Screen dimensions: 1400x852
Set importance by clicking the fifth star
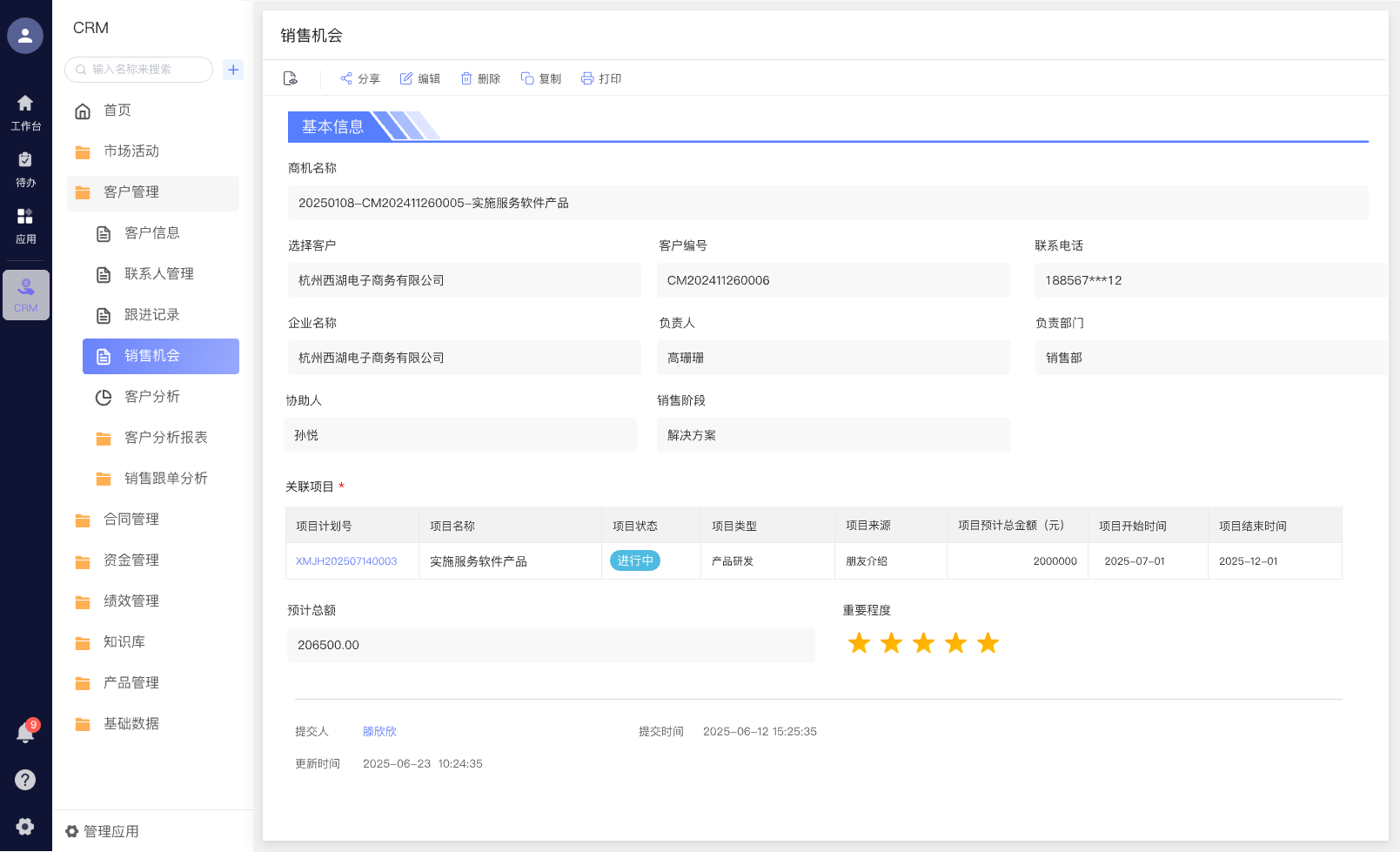(988, 643)
